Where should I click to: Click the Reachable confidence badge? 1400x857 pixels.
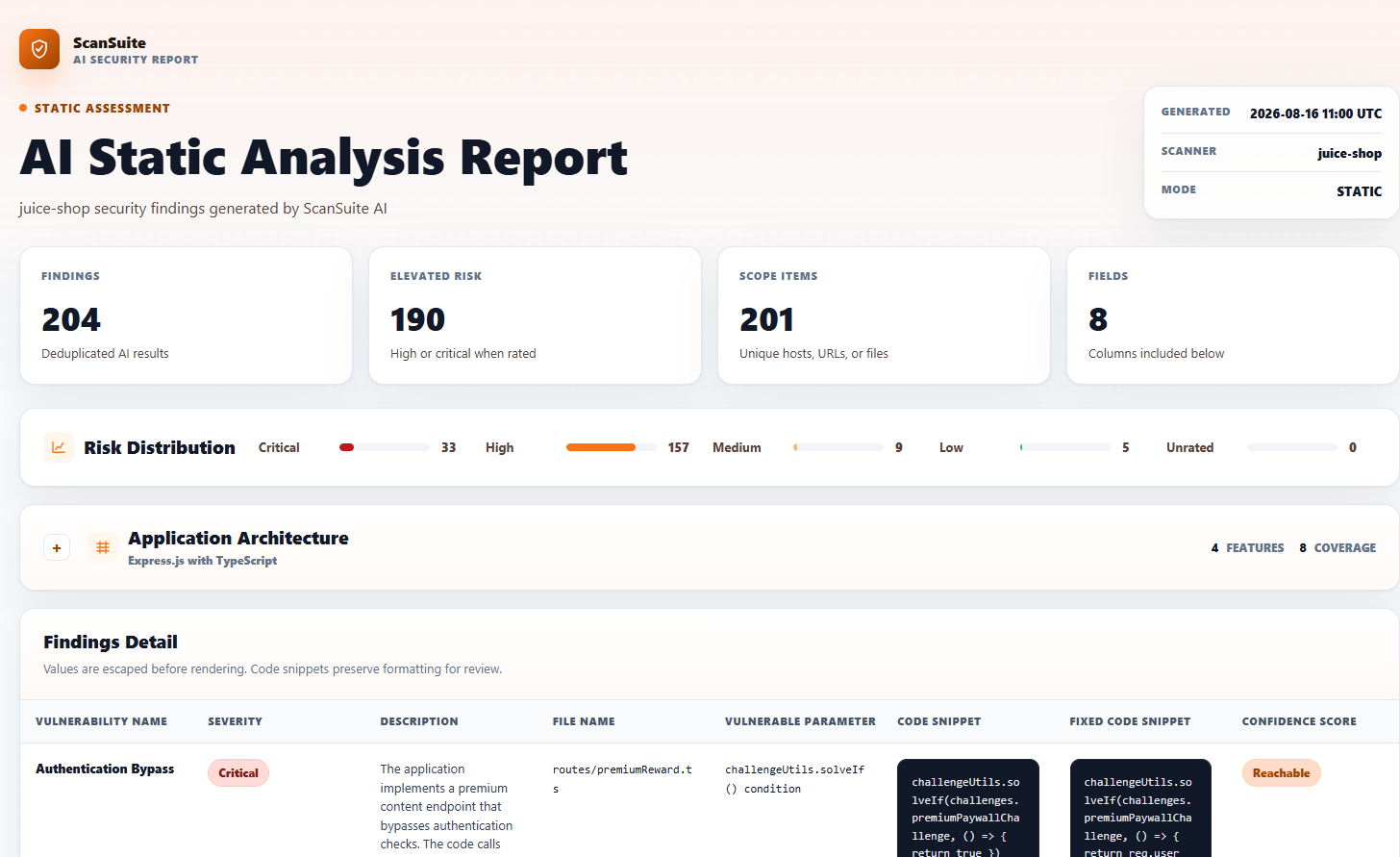click(x=1282, y=773)
